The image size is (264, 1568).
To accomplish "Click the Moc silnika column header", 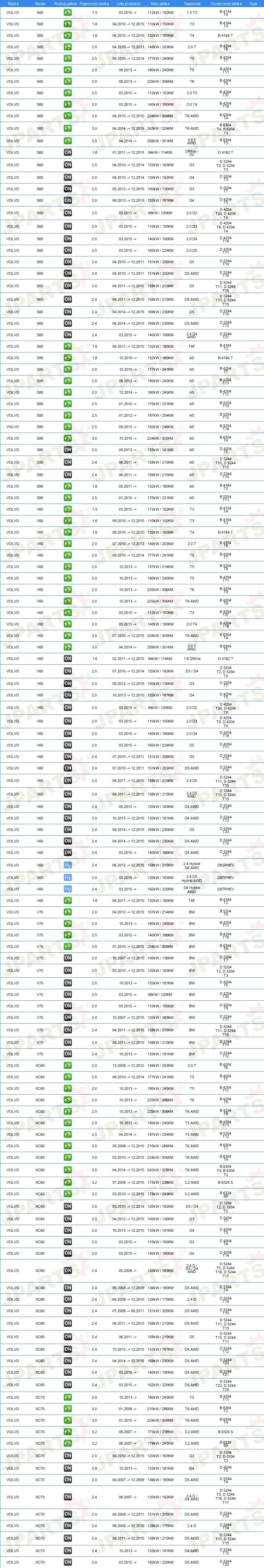I will point(160,4).
